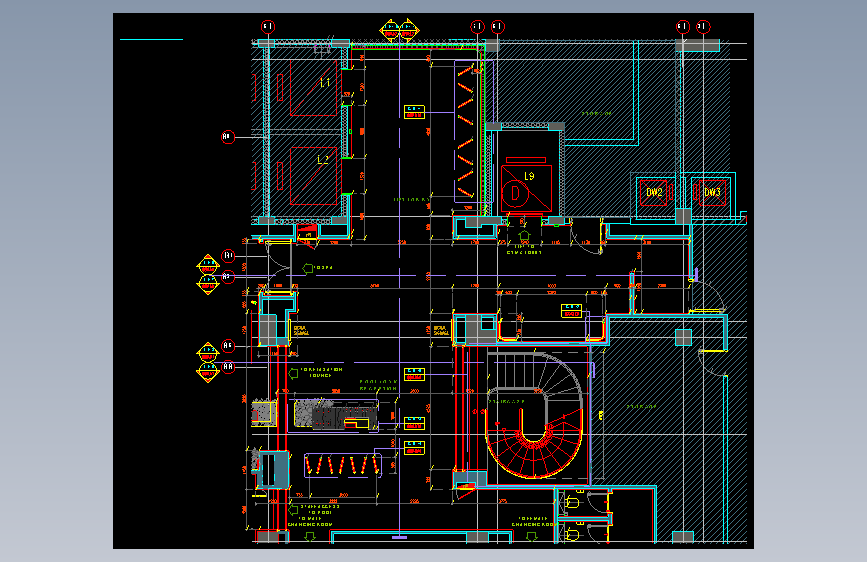Select the middle of three stacked yellow tags
The image size is (867, 562).
tap(414, 423)
